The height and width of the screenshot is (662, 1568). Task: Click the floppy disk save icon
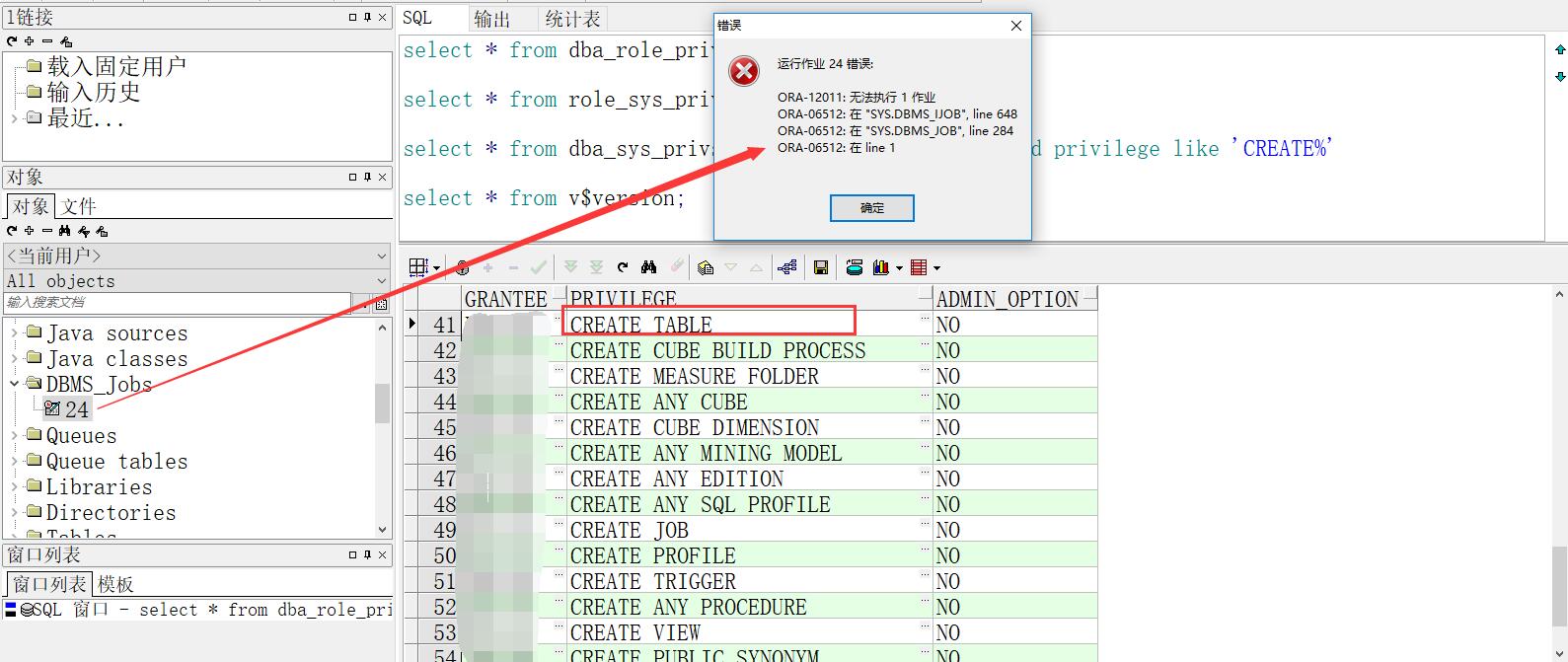tap(820, 267)
